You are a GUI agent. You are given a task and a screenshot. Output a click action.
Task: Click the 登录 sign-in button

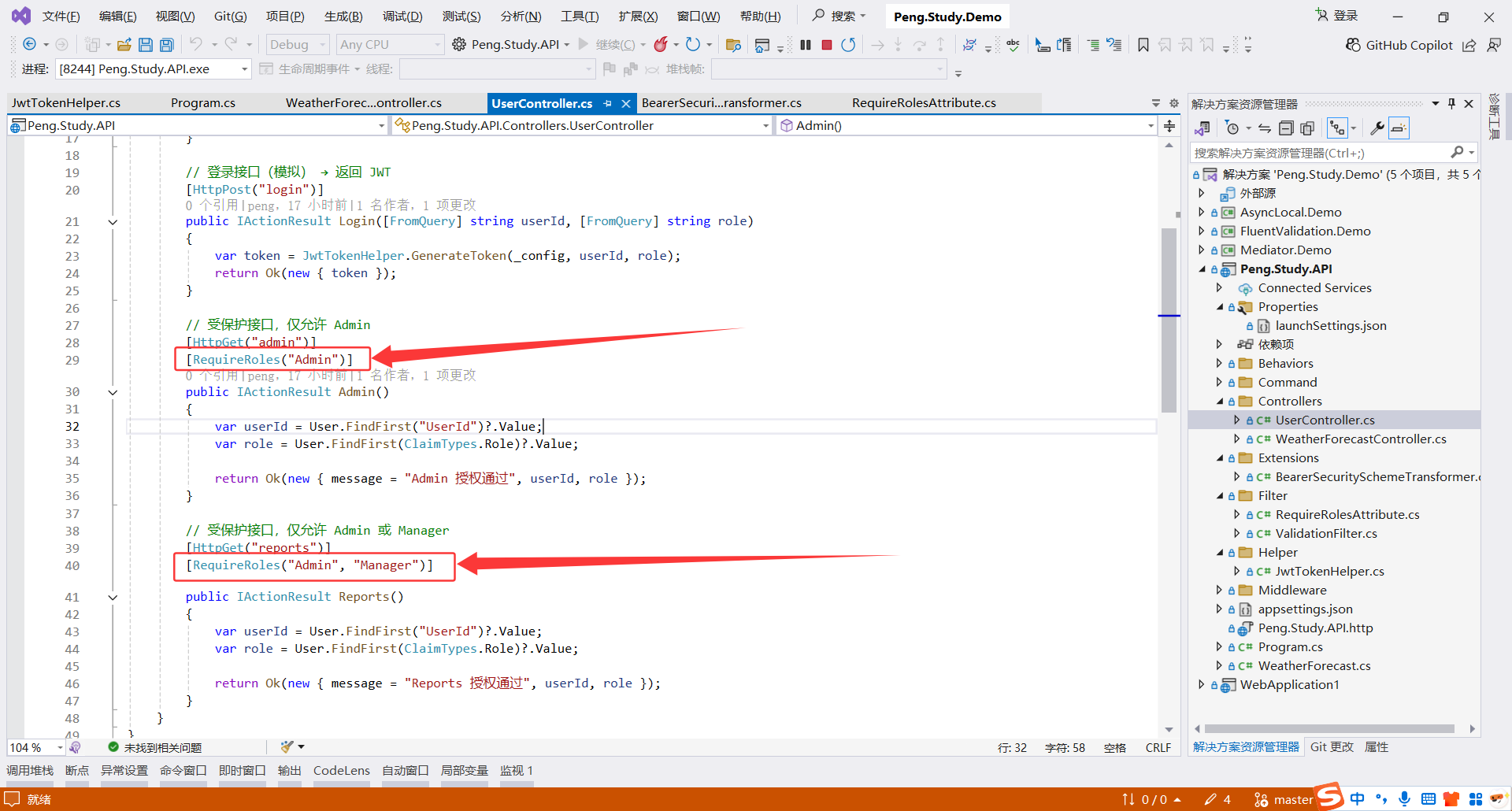tap(1336, 16)
